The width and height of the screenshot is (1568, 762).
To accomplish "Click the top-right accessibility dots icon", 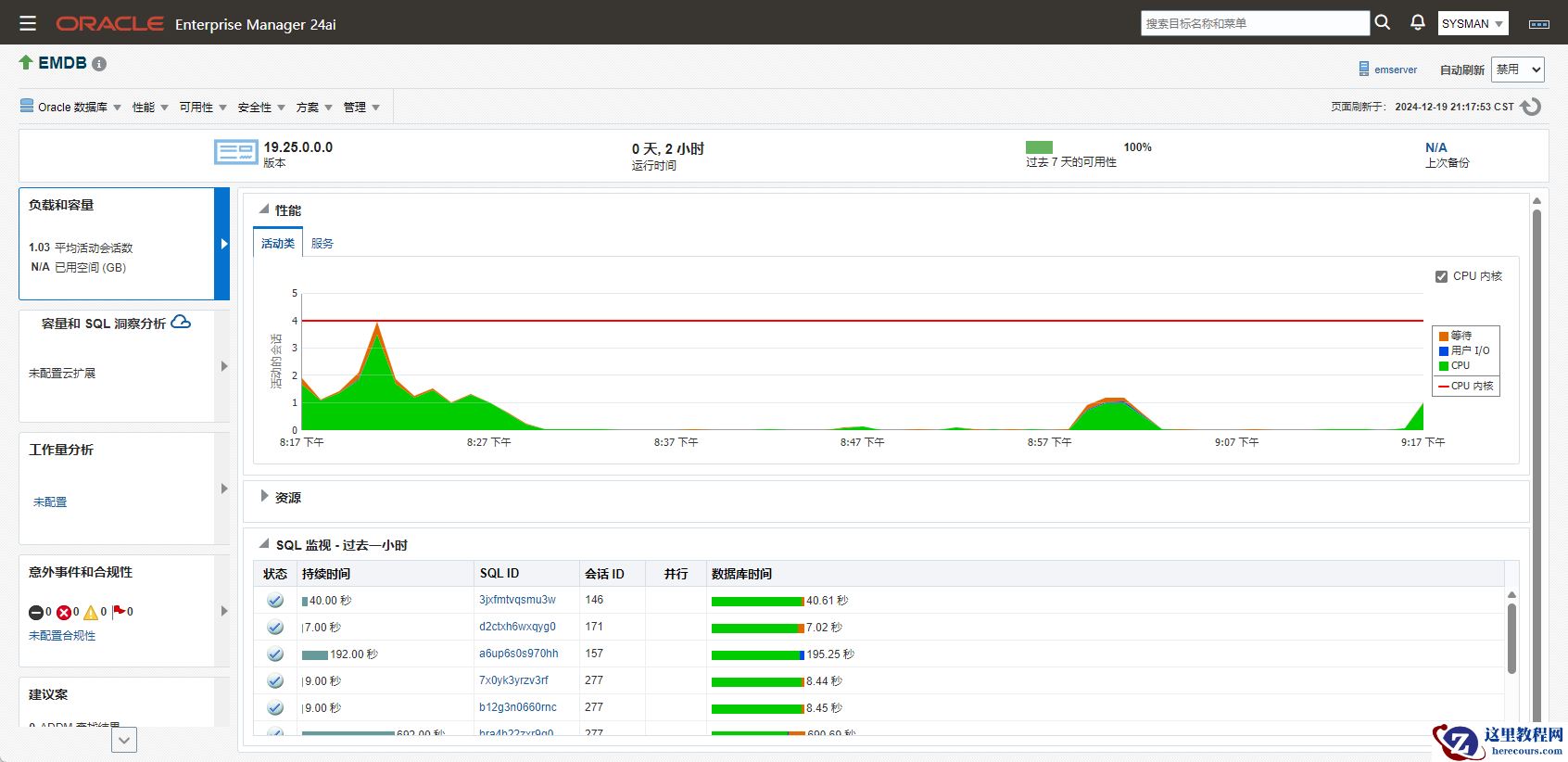I will [1539, 24].
